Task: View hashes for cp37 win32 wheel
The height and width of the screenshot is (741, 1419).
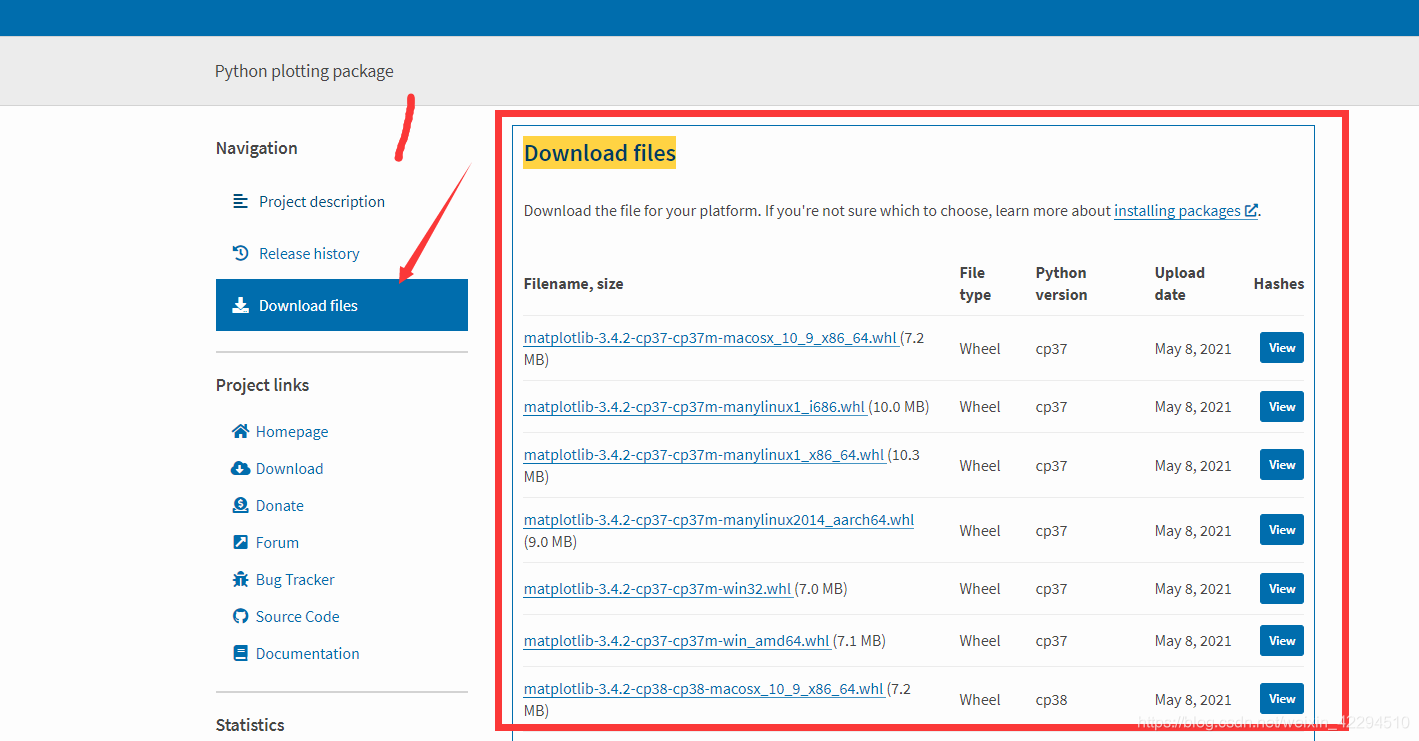Action: (x=1282, y=589)
